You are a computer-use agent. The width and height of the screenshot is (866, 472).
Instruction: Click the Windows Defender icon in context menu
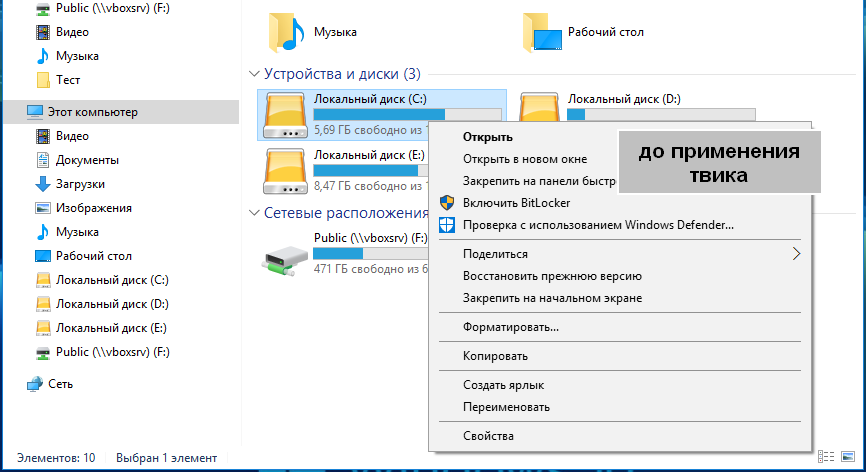[446, 225]
